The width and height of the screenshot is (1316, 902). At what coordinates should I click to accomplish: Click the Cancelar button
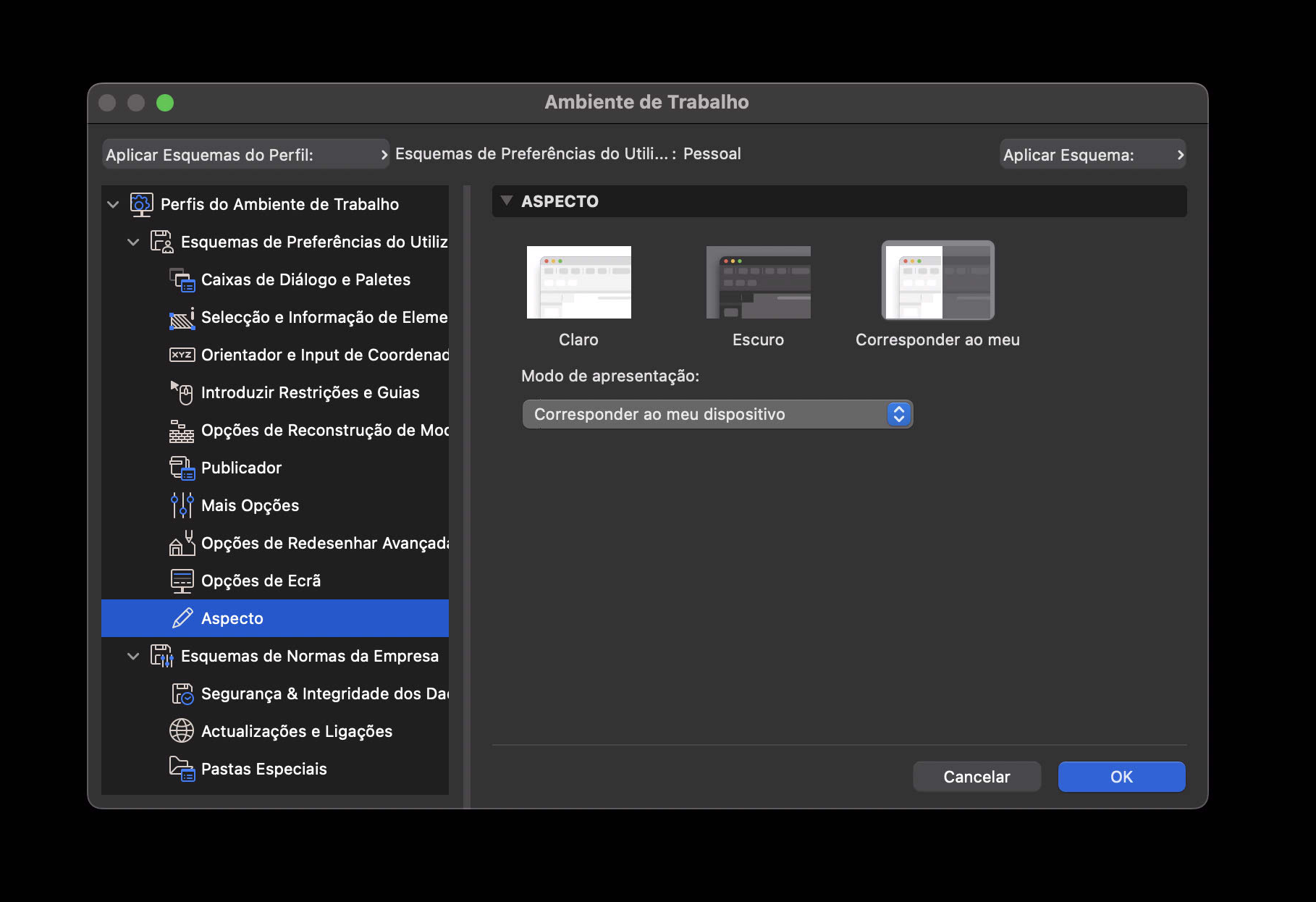[977, 777]
